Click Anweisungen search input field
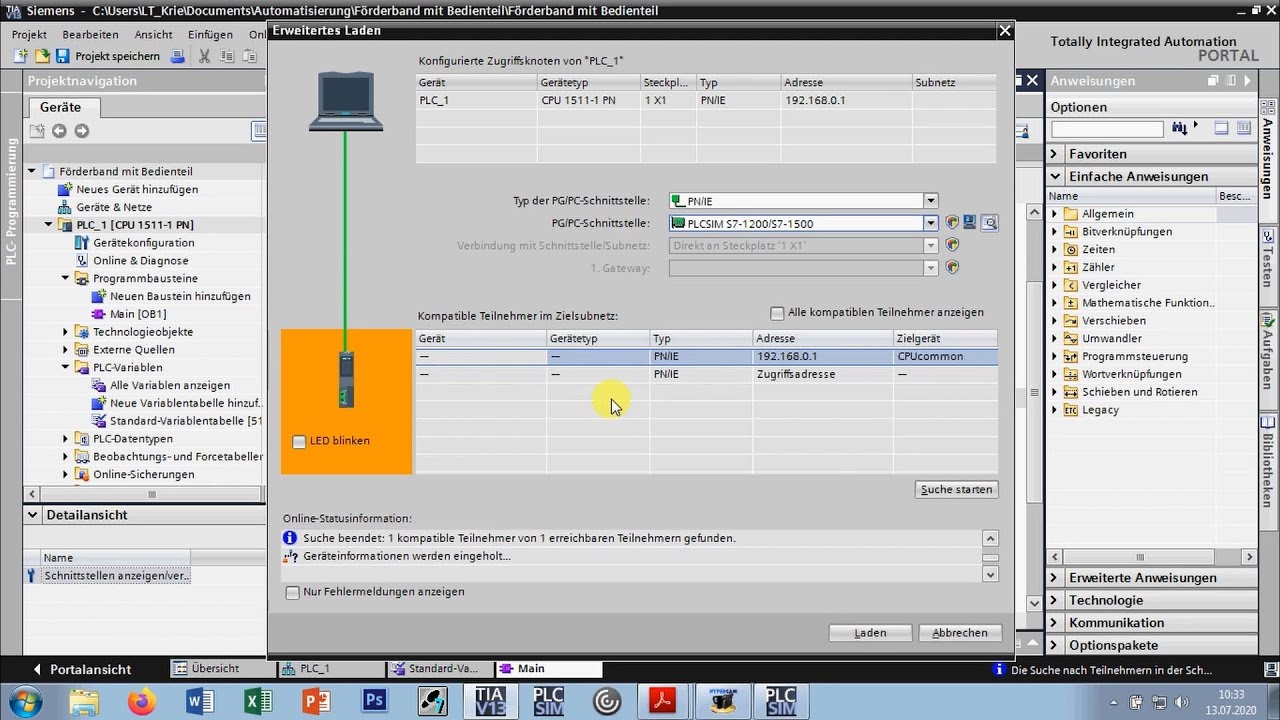 (1107, 129)
